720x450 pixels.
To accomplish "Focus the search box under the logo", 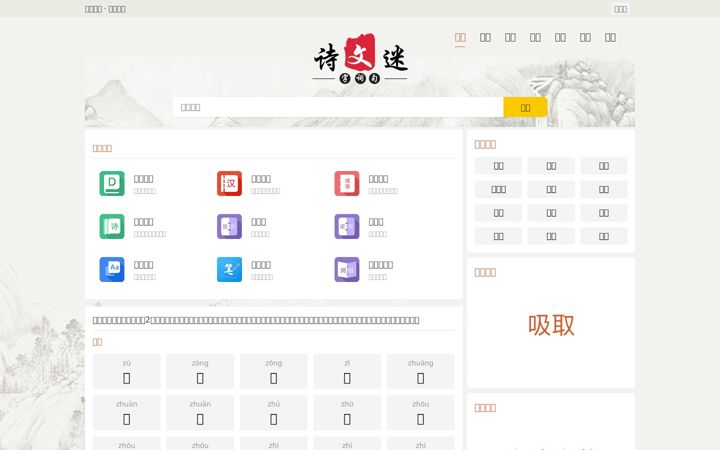I will pos(338,107).
